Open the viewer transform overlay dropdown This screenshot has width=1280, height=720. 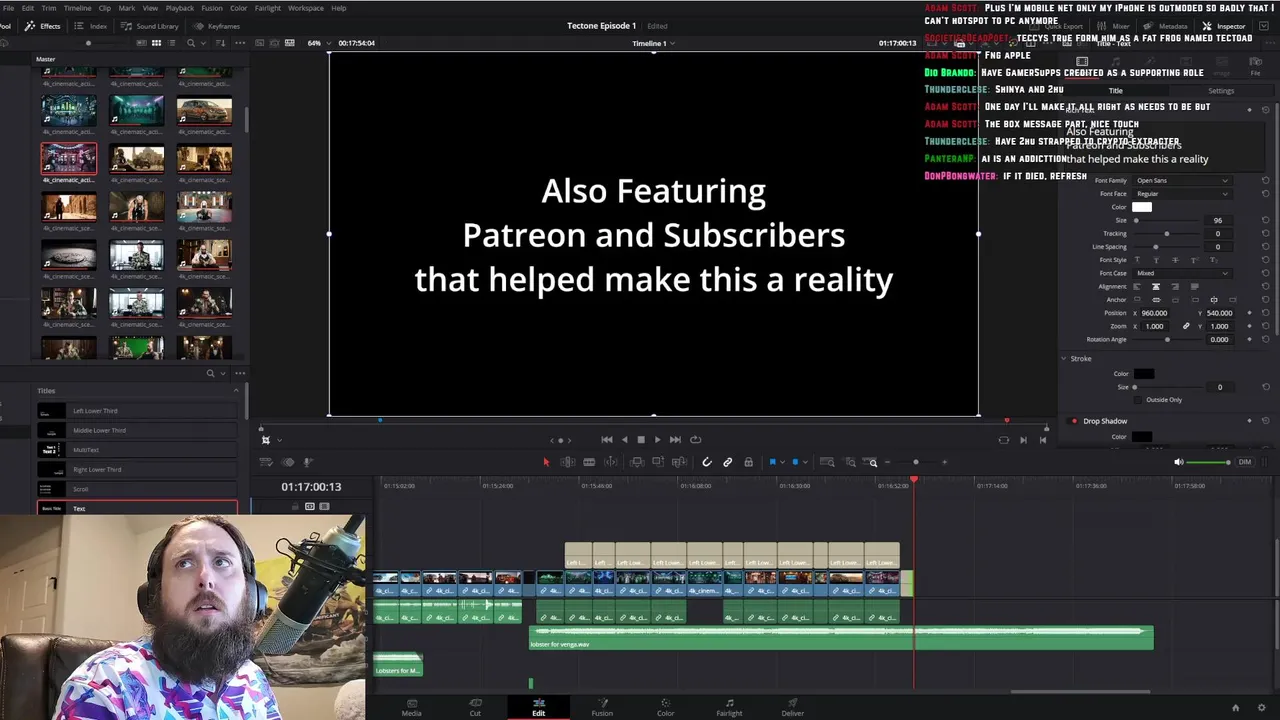278,440
